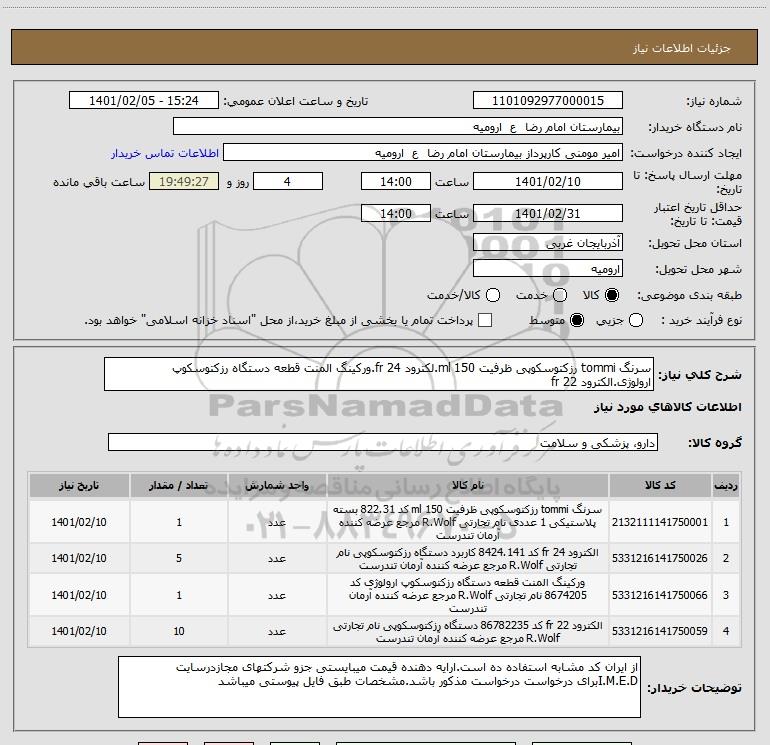Click the announcement date field 1401/02/05 - 15:24
Screen dimensions: 770x745
(143, 101)
